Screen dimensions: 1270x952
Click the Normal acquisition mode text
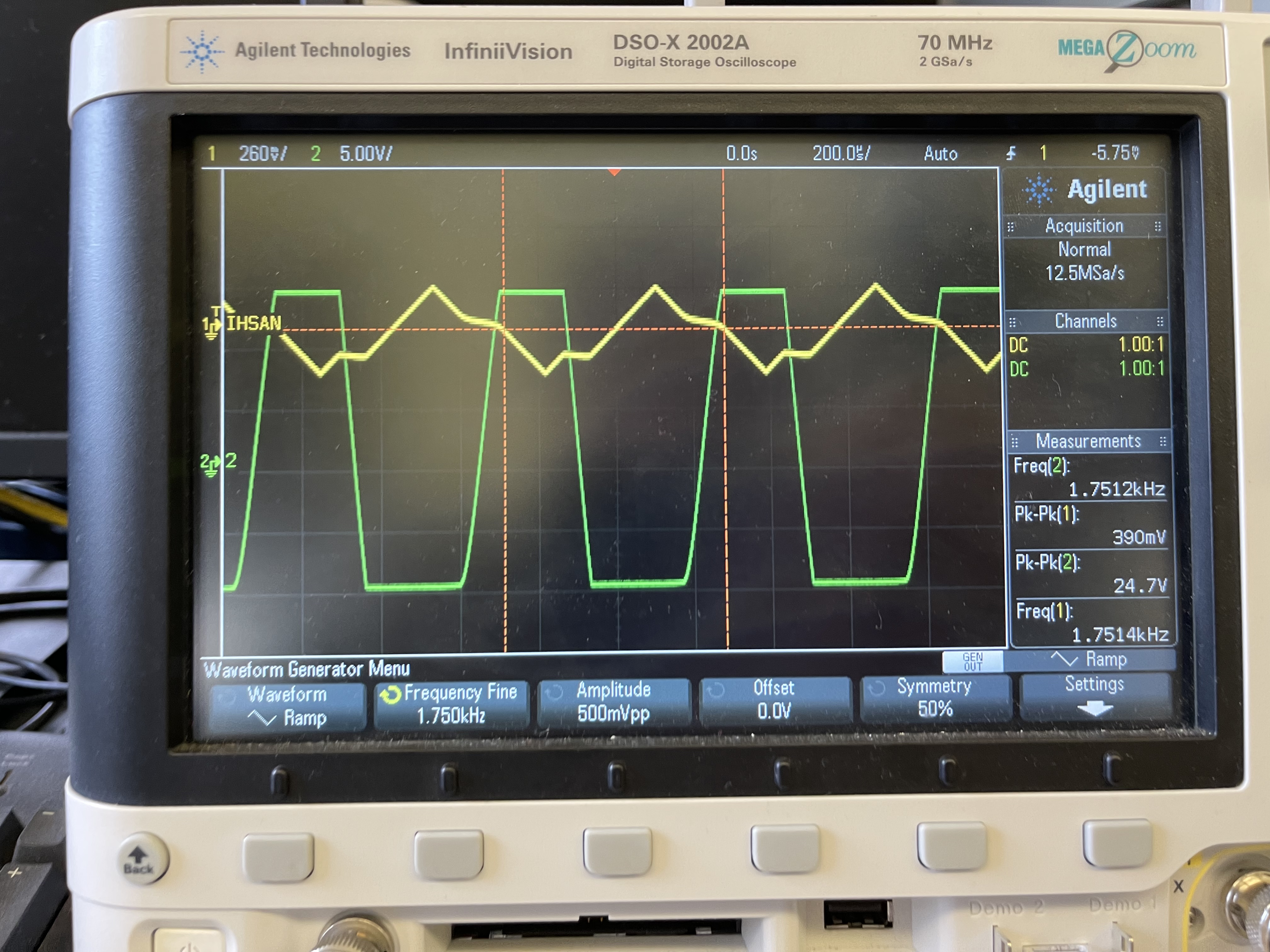(x=1084, y=250)
